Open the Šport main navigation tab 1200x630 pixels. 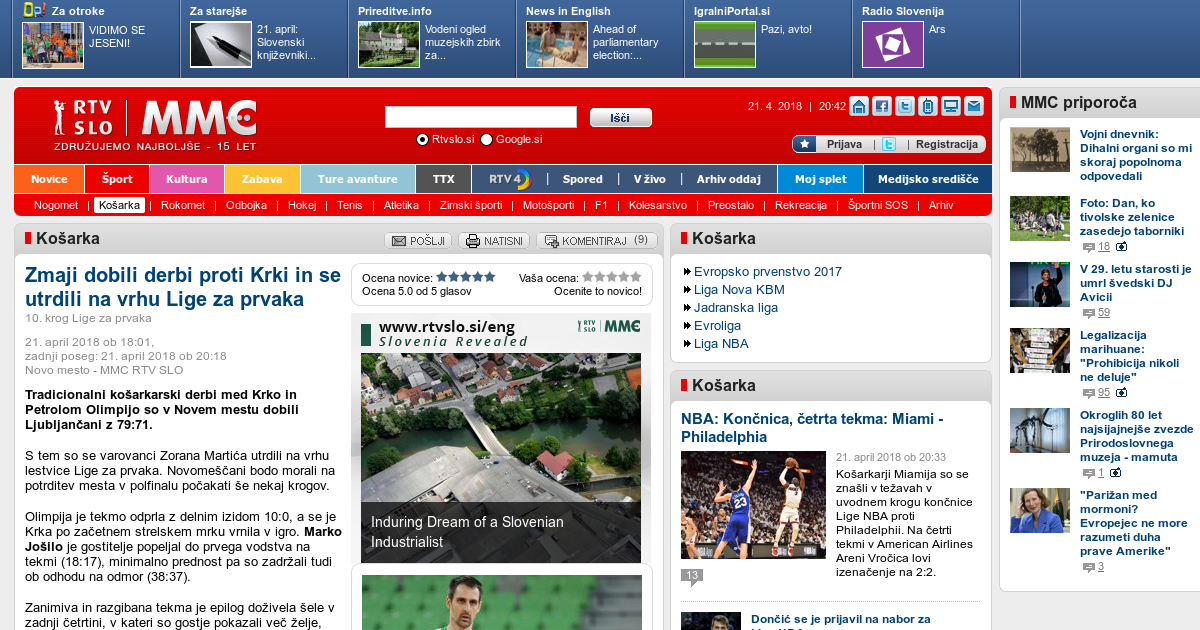pyautogui.click(x=116, y=179)
